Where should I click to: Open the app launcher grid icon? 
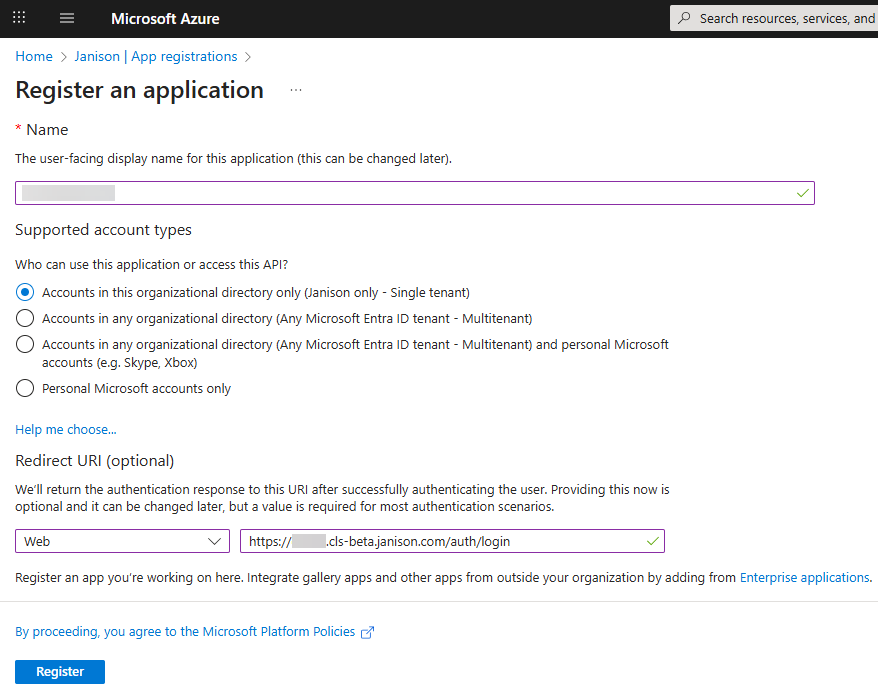coord(19,18)
